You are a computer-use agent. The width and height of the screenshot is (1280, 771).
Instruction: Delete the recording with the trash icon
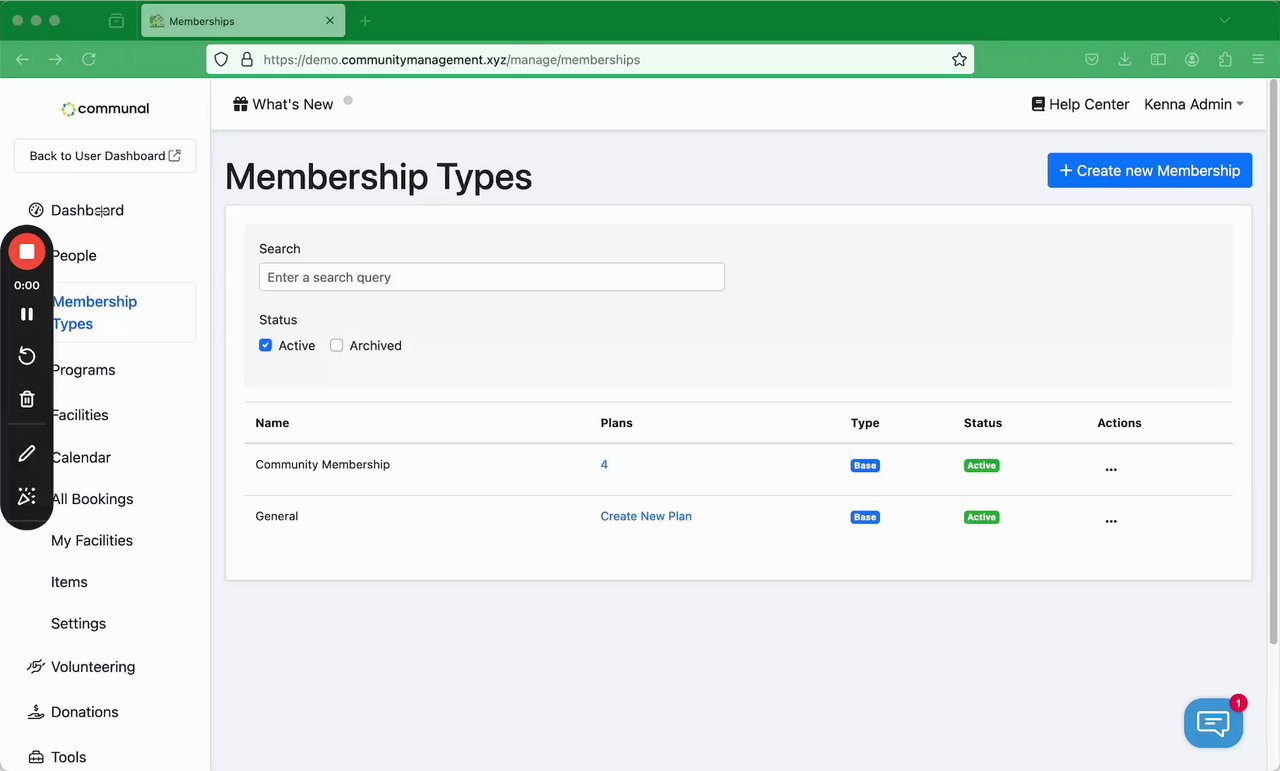(27, 399)
